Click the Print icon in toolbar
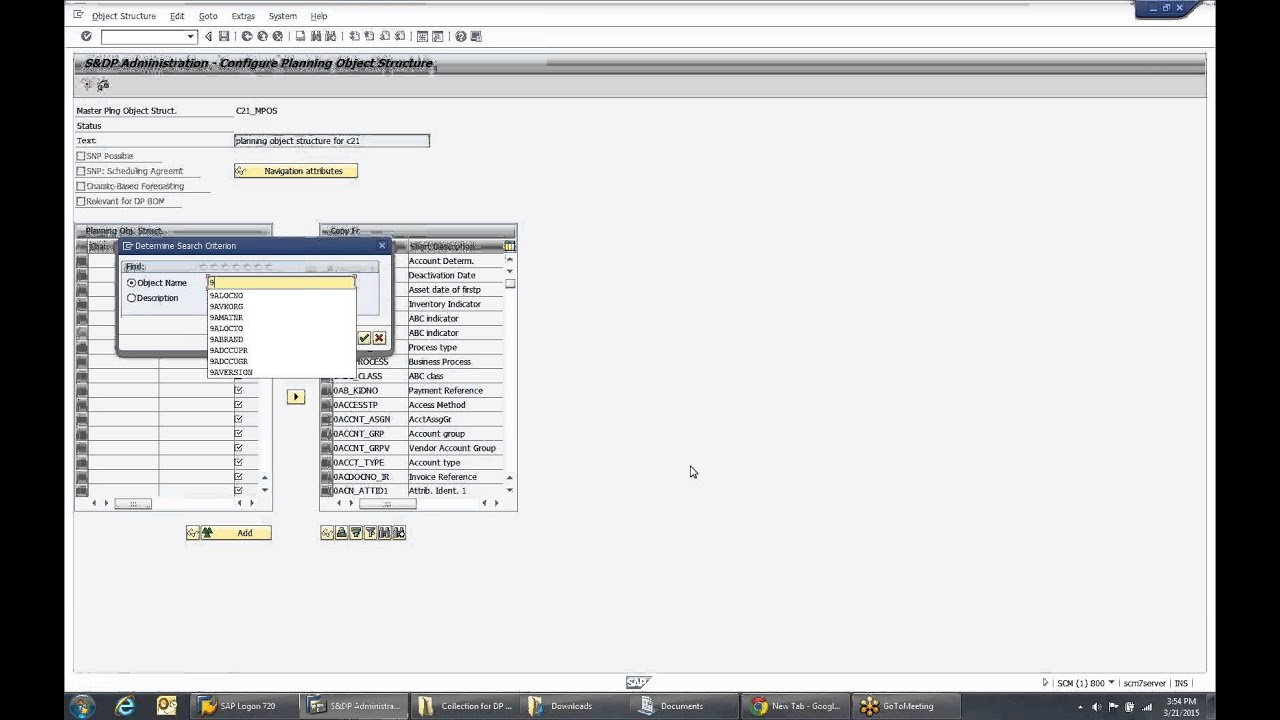The height and width of the screenshot is (720, 1280). point(300,36)
